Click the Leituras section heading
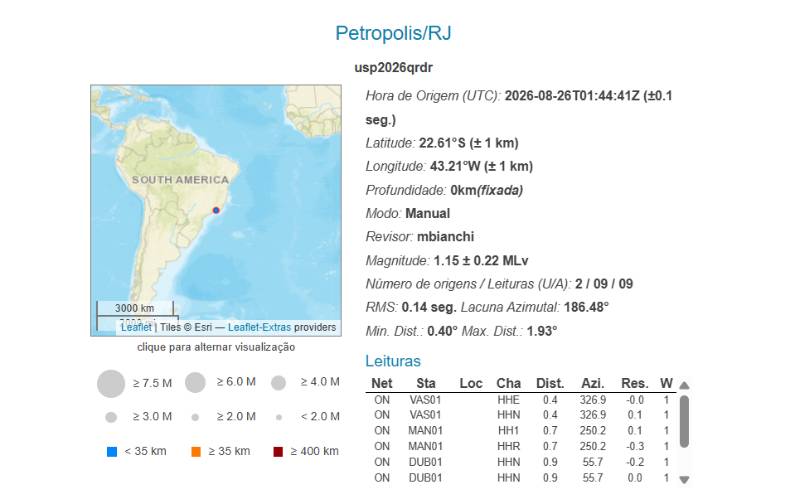The height and width of the screenshot is (500, 800). (393, 361)
